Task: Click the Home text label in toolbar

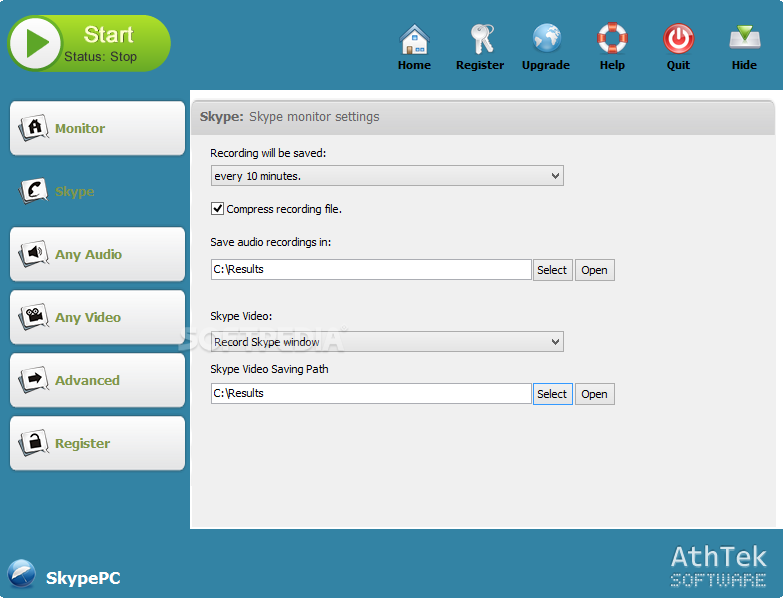Action: [x=414, y=65]
